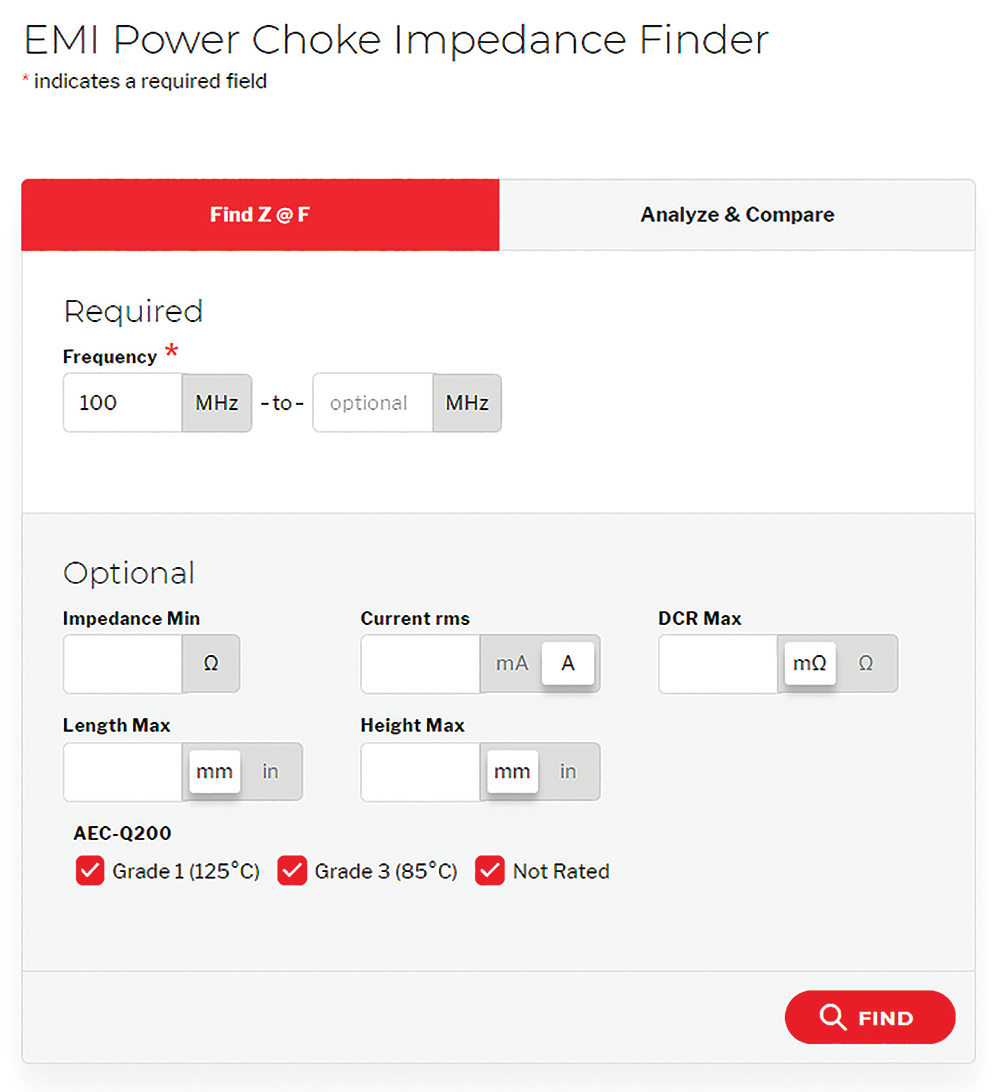
Task: Set Height Max unit to inches
Action: click(x=568, y=771)
